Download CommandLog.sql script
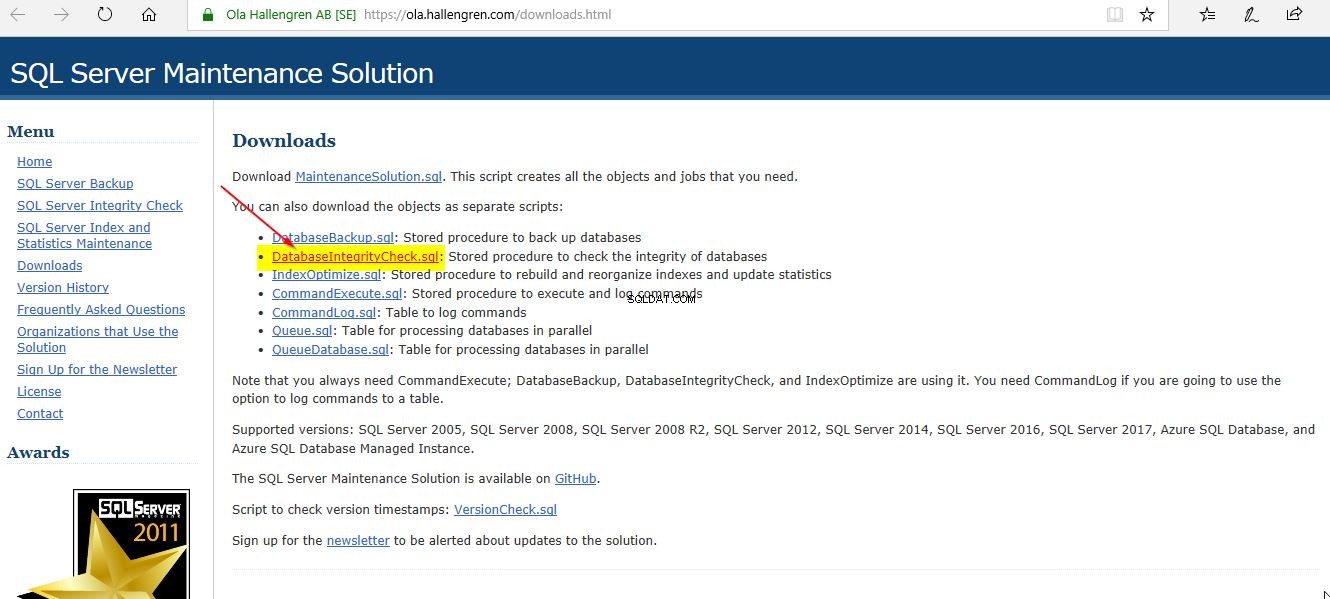The height and width of the screenshot is (599, 1330). click(322, 313)
